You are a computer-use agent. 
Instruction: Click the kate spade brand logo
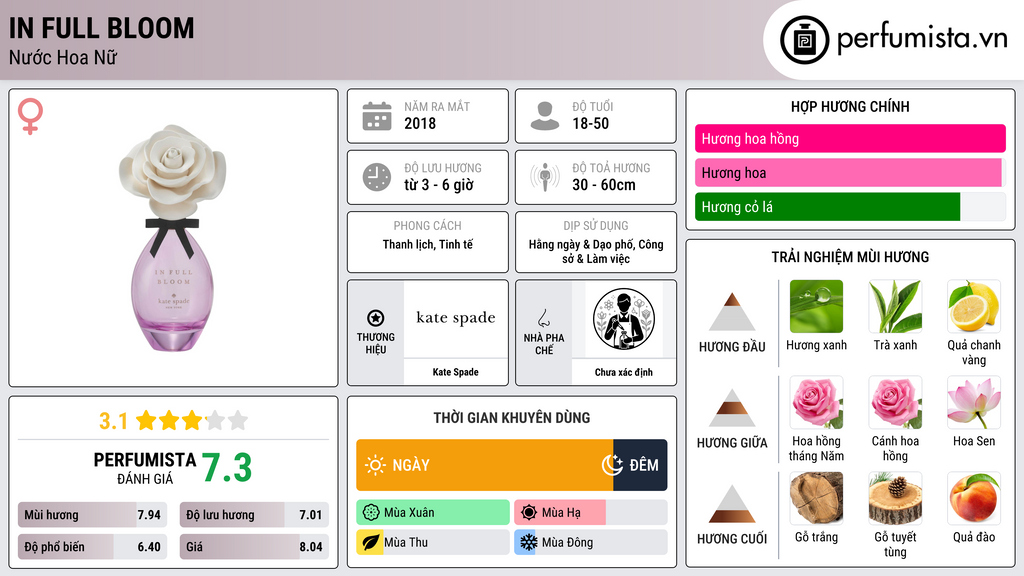456,318
